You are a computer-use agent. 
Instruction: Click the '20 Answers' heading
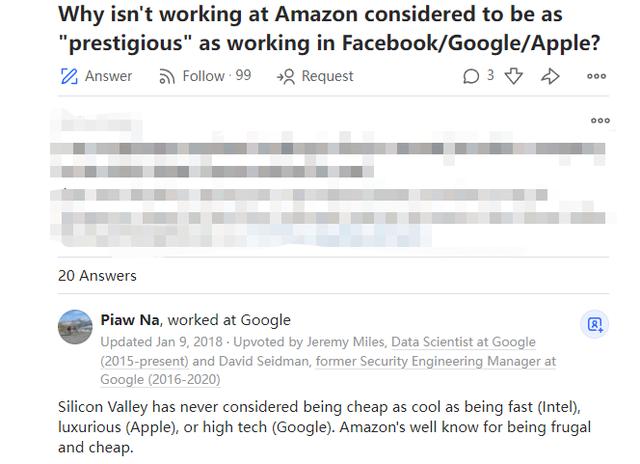tap(97, 275)
